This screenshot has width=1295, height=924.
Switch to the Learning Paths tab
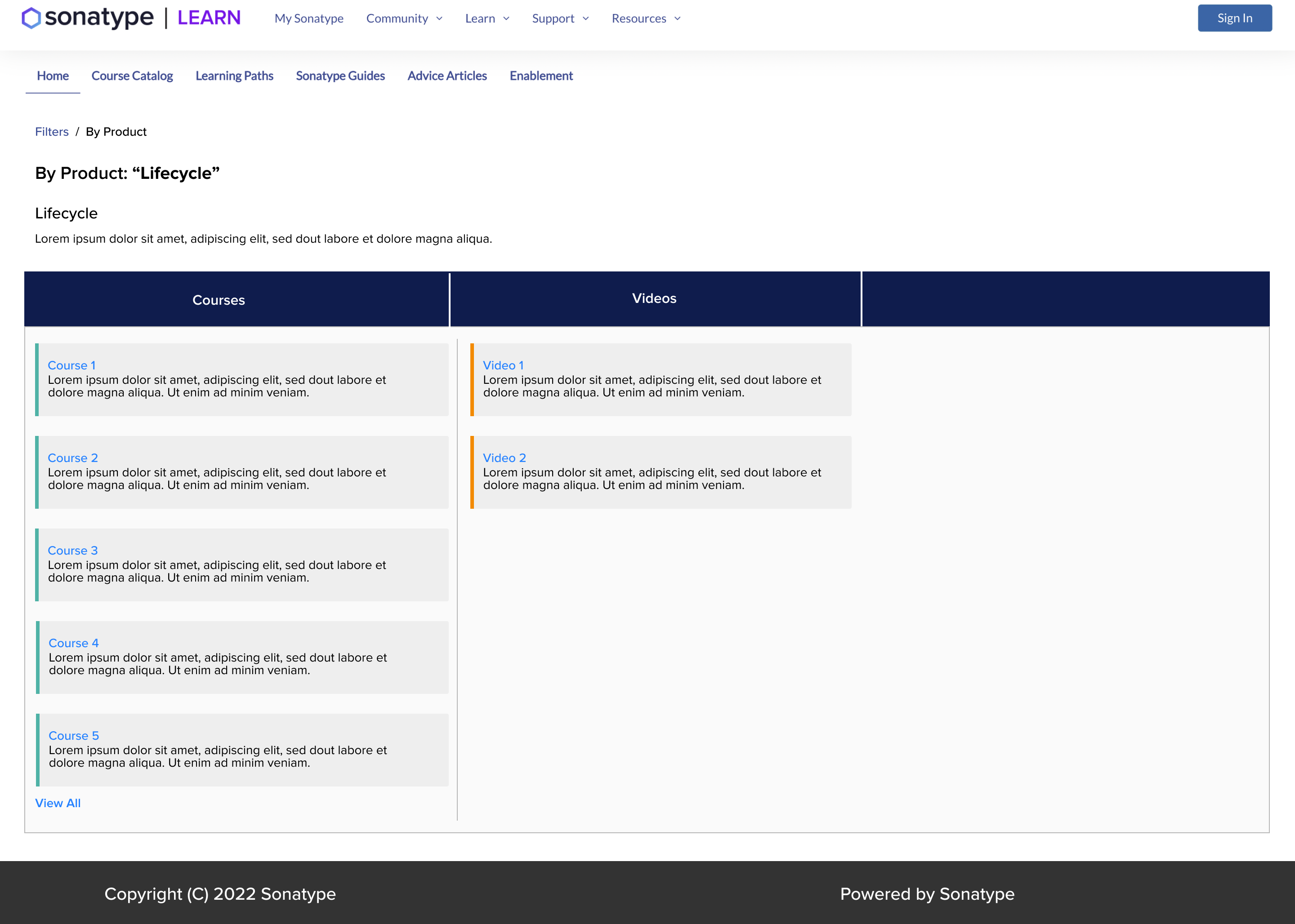point(235,76)
